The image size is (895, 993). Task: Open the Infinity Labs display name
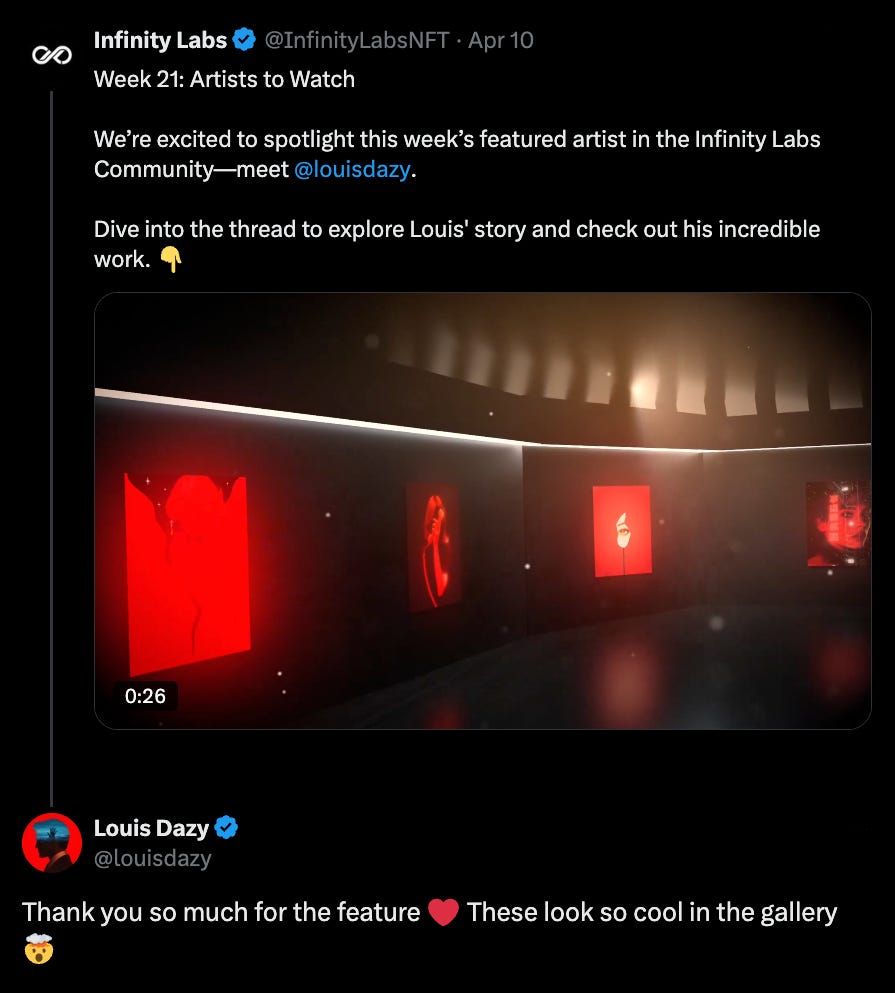pyautogui.click(x=160, y=40)
